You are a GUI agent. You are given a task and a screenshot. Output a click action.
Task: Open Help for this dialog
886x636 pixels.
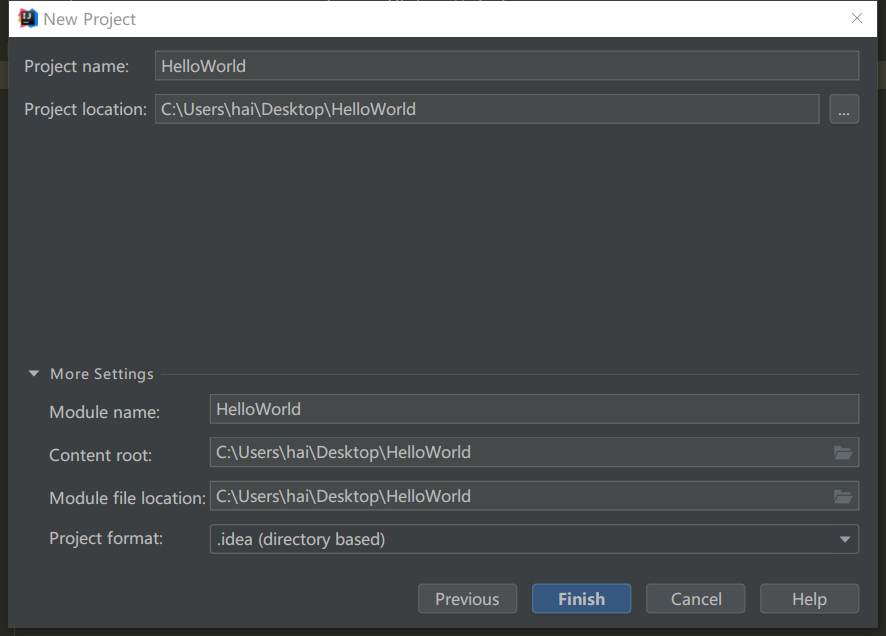pyautogui.click(x=809, y=599)
